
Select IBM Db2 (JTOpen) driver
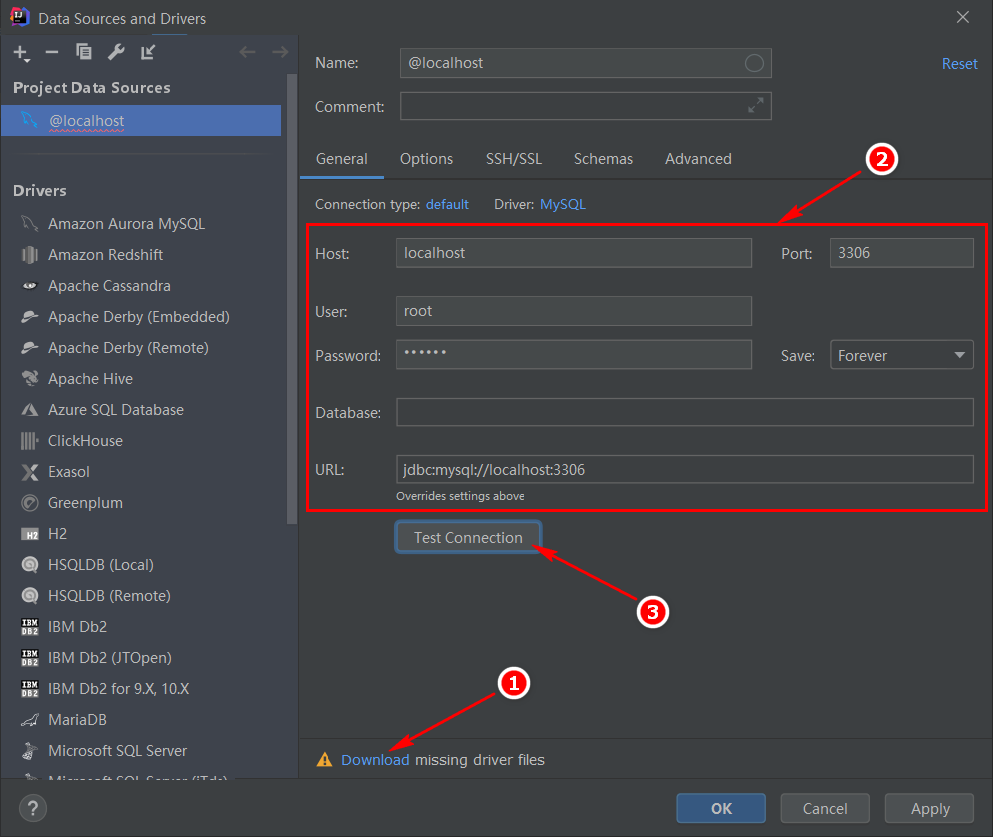click(x=110, y=658)
